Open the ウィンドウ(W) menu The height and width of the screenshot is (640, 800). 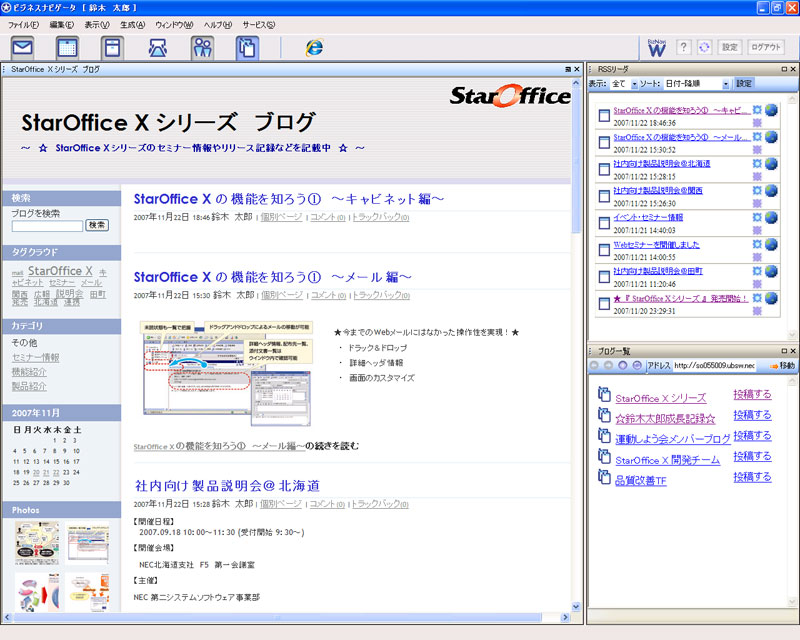[174, 24]
